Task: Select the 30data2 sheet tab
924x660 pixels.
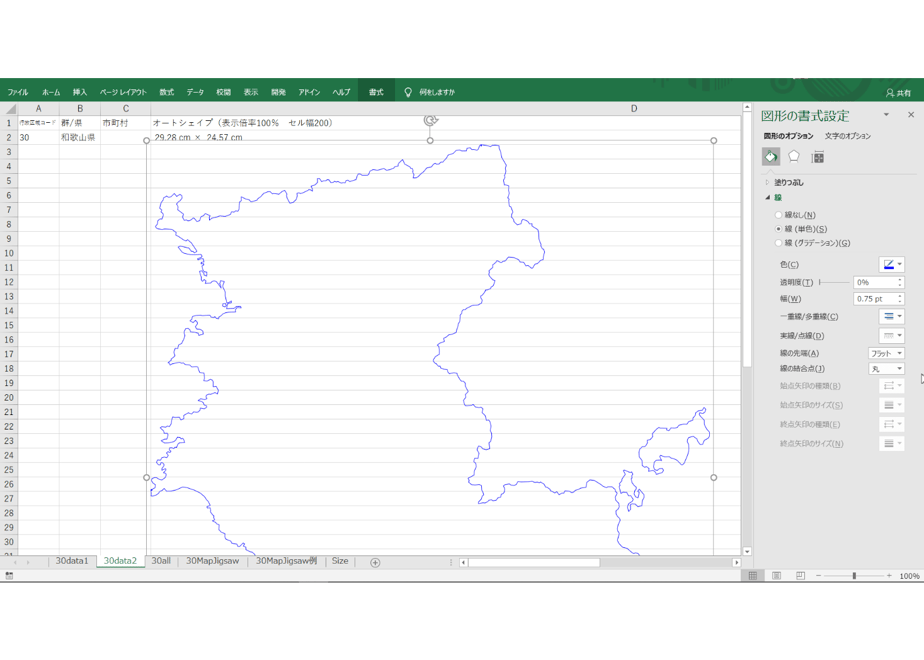Action: coord(120,561)
